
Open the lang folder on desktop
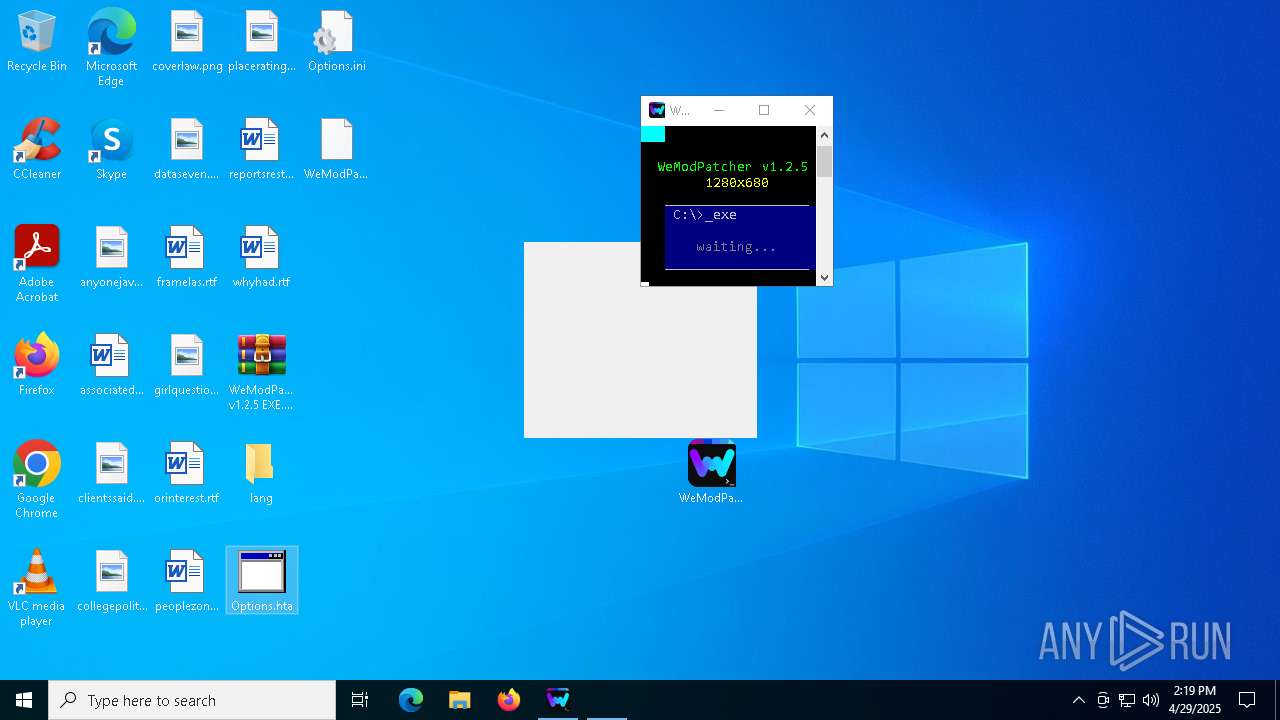coord(261,473)
